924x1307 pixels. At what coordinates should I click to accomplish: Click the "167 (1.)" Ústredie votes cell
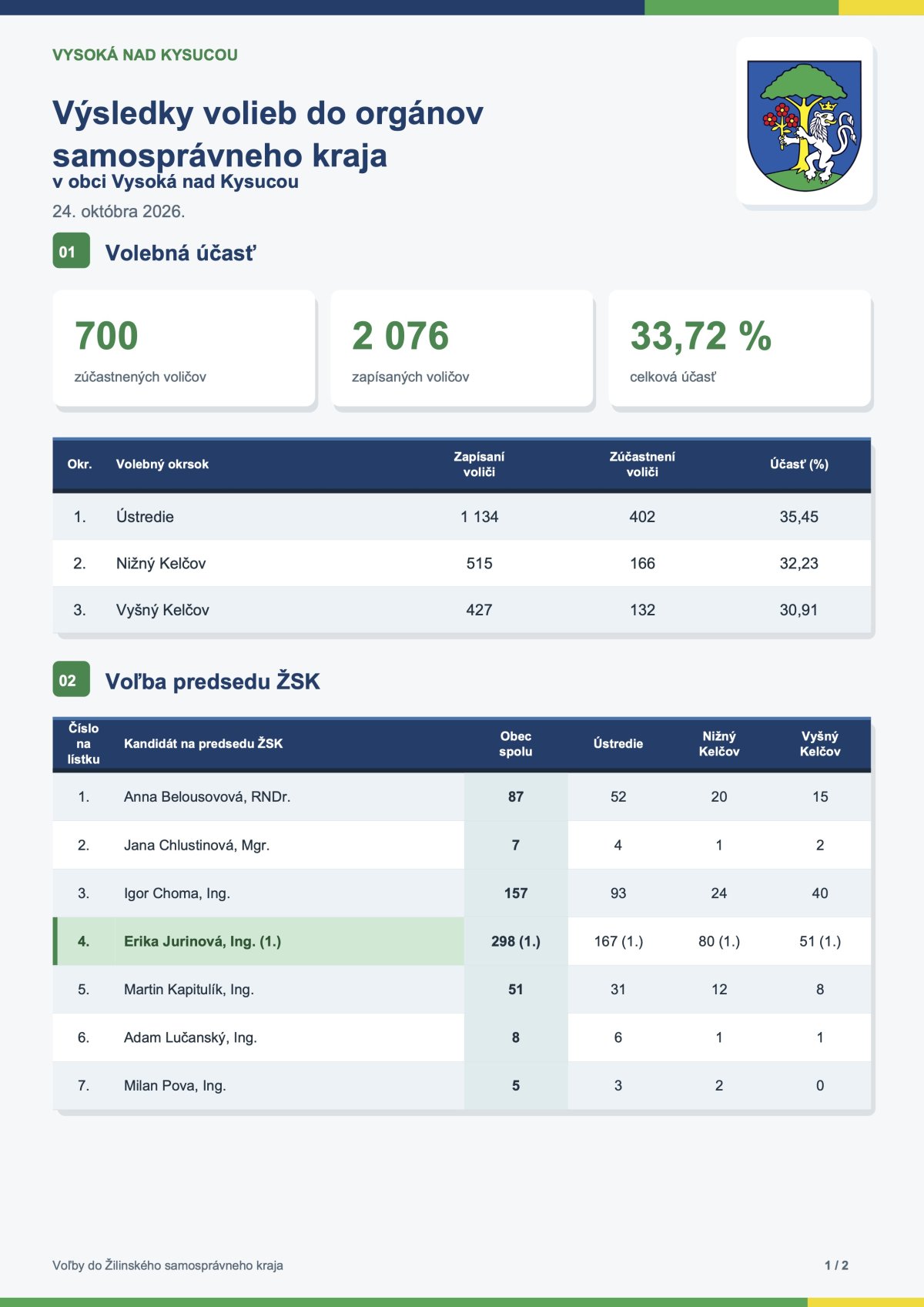tap(618, 941)
